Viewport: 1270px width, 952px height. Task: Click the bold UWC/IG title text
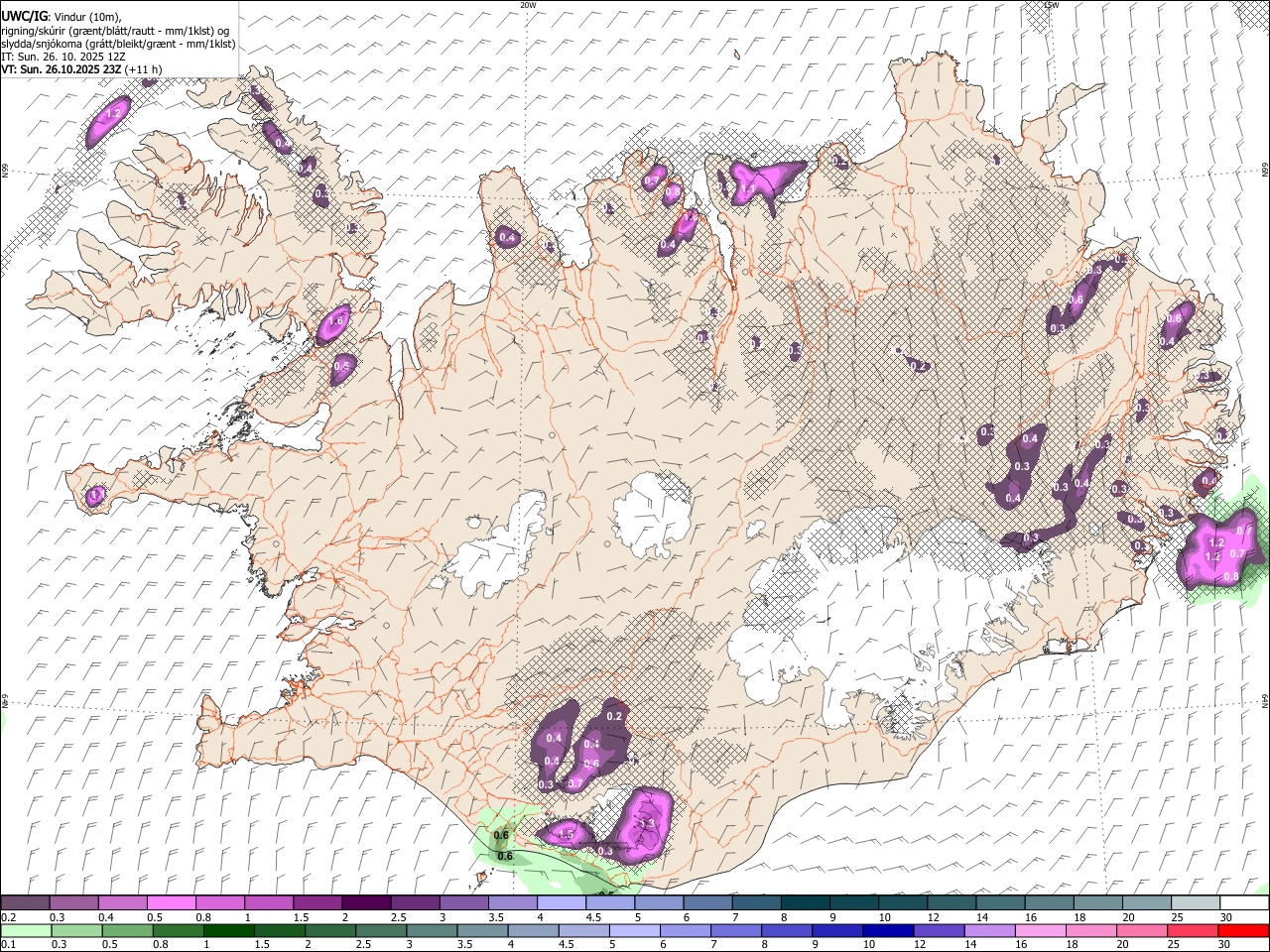coord(23,16)
